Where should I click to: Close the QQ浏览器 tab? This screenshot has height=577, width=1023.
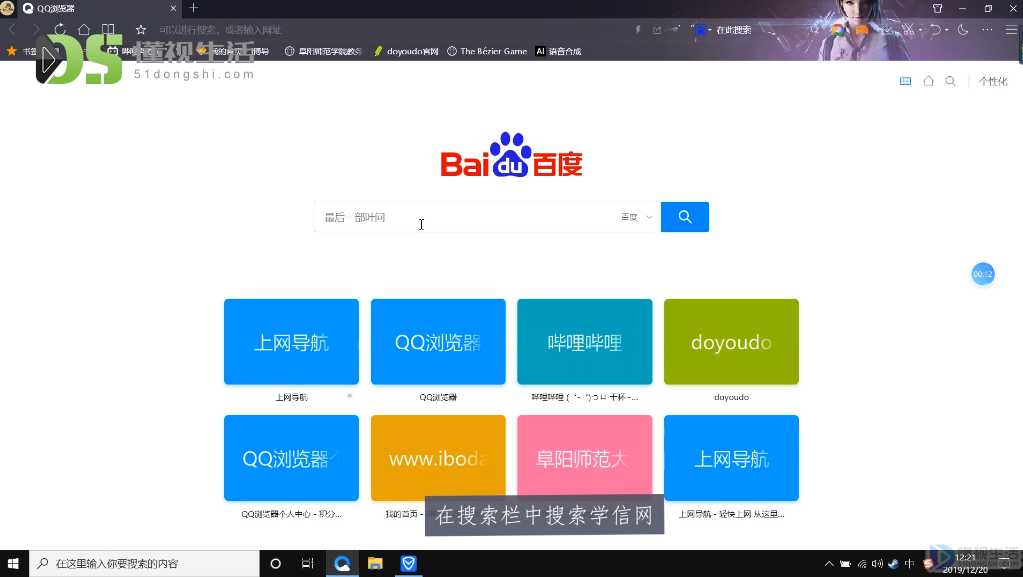tap(174, 8)
